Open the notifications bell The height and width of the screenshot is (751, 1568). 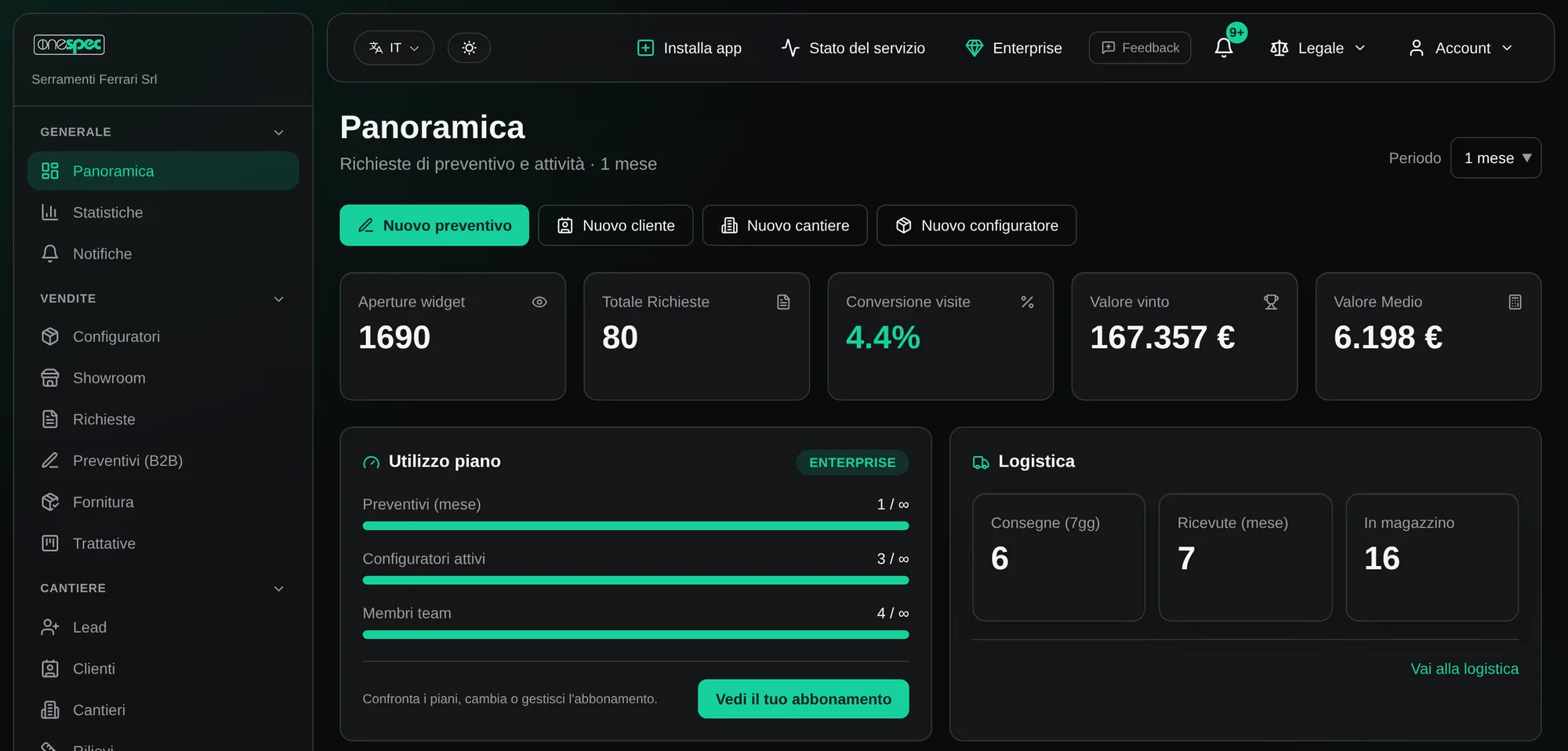coord(1224,48)
